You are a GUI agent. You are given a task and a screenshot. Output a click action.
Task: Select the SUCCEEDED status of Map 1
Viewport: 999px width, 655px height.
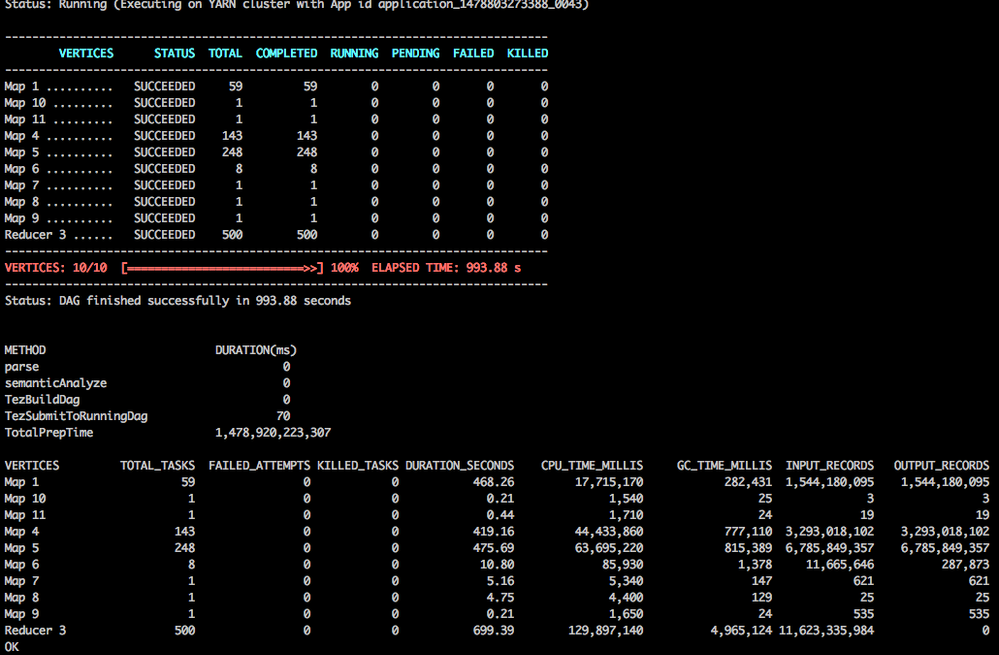coord(164,86)
